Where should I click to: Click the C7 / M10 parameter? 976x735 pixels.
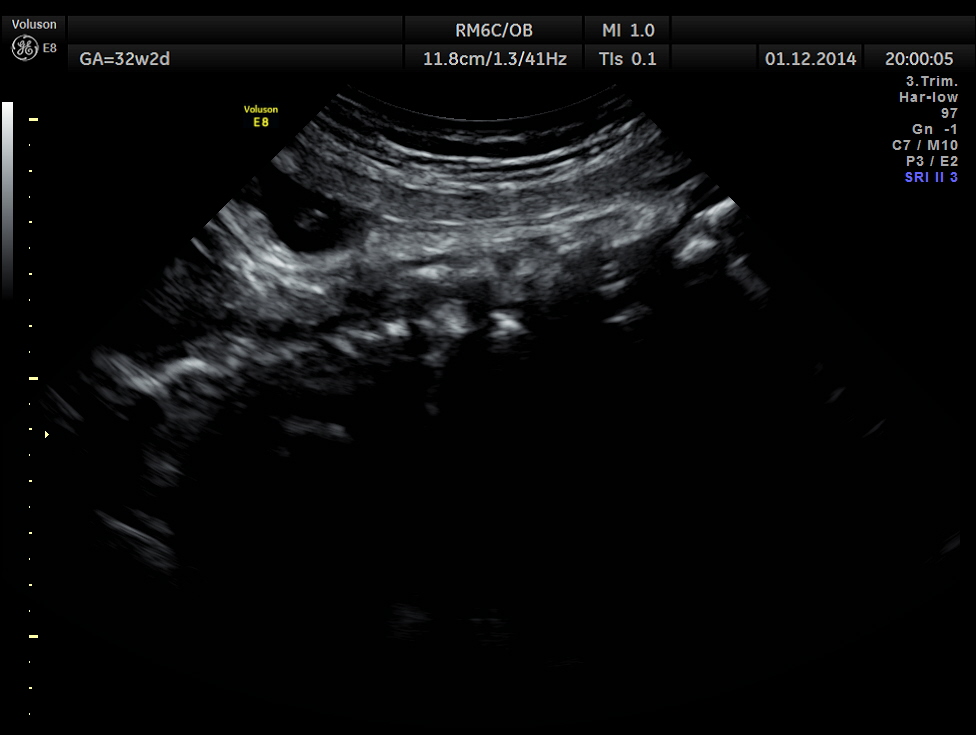click(x=925, y=145)
